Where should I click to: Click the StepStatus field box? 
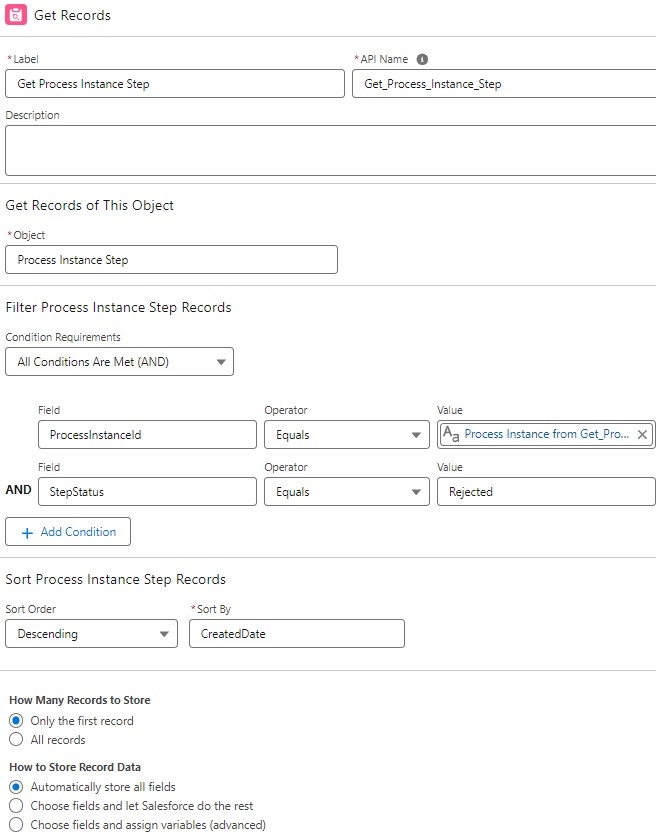click(147, 492)
